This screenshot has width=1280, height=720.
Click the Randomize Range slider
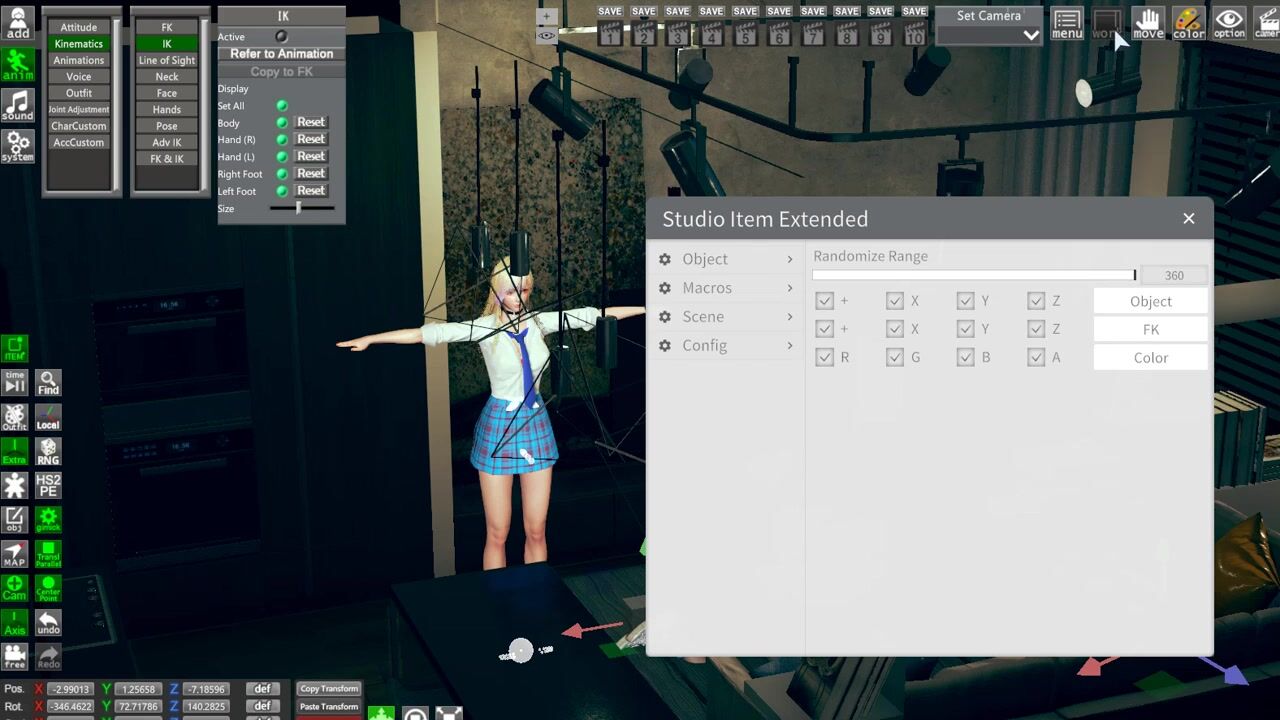(x=974, y=275)
